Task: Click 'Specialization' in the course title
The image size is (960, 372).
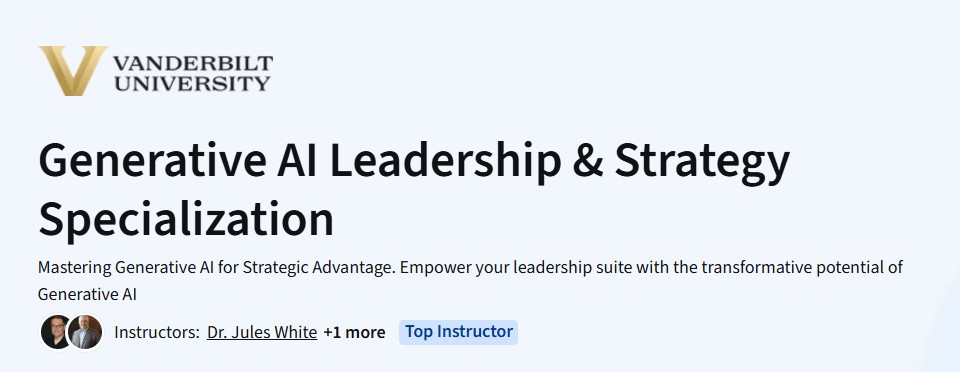Action: coord(186,219)
